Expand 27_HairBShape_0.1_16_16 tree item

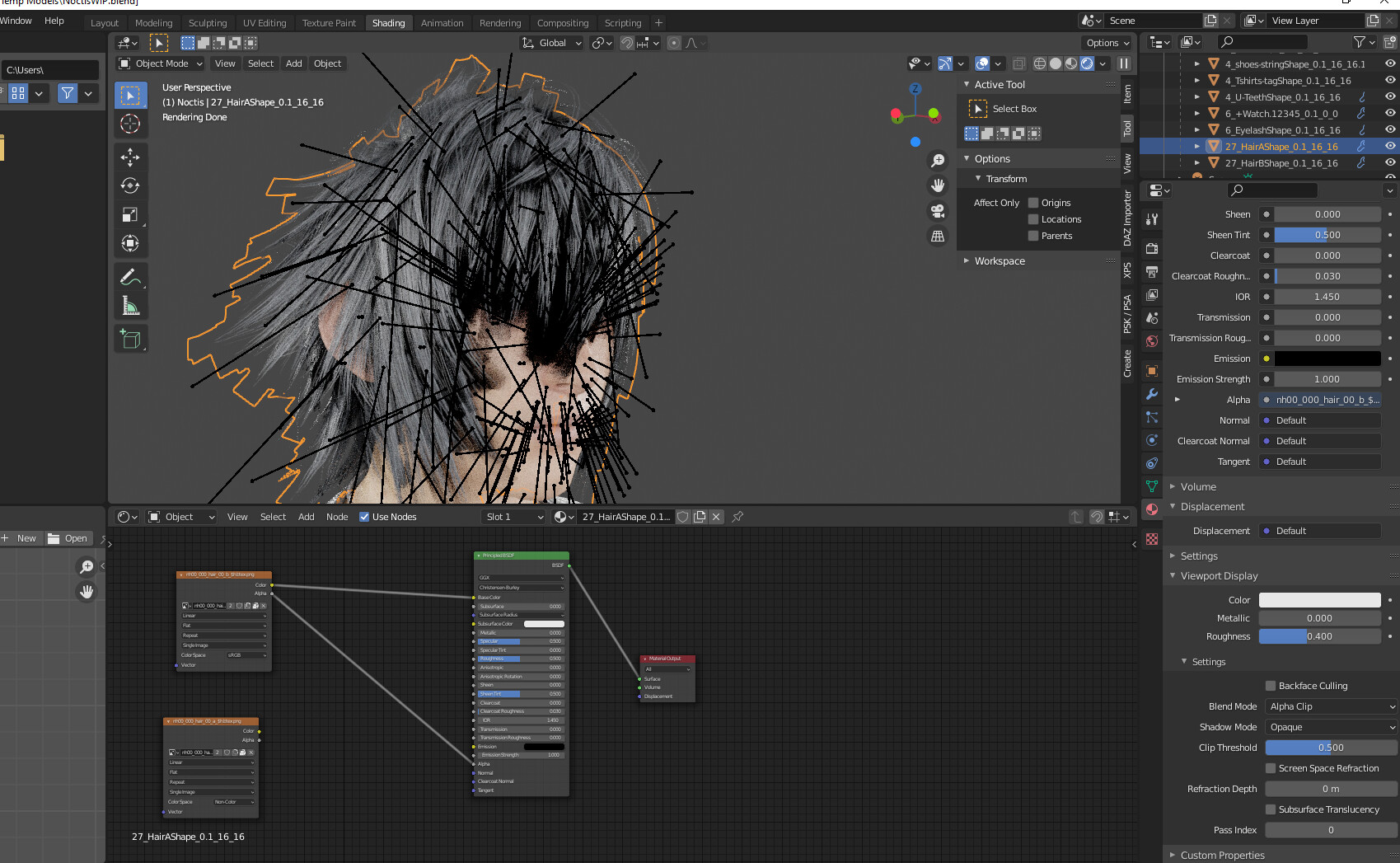tap(1196, 163)
